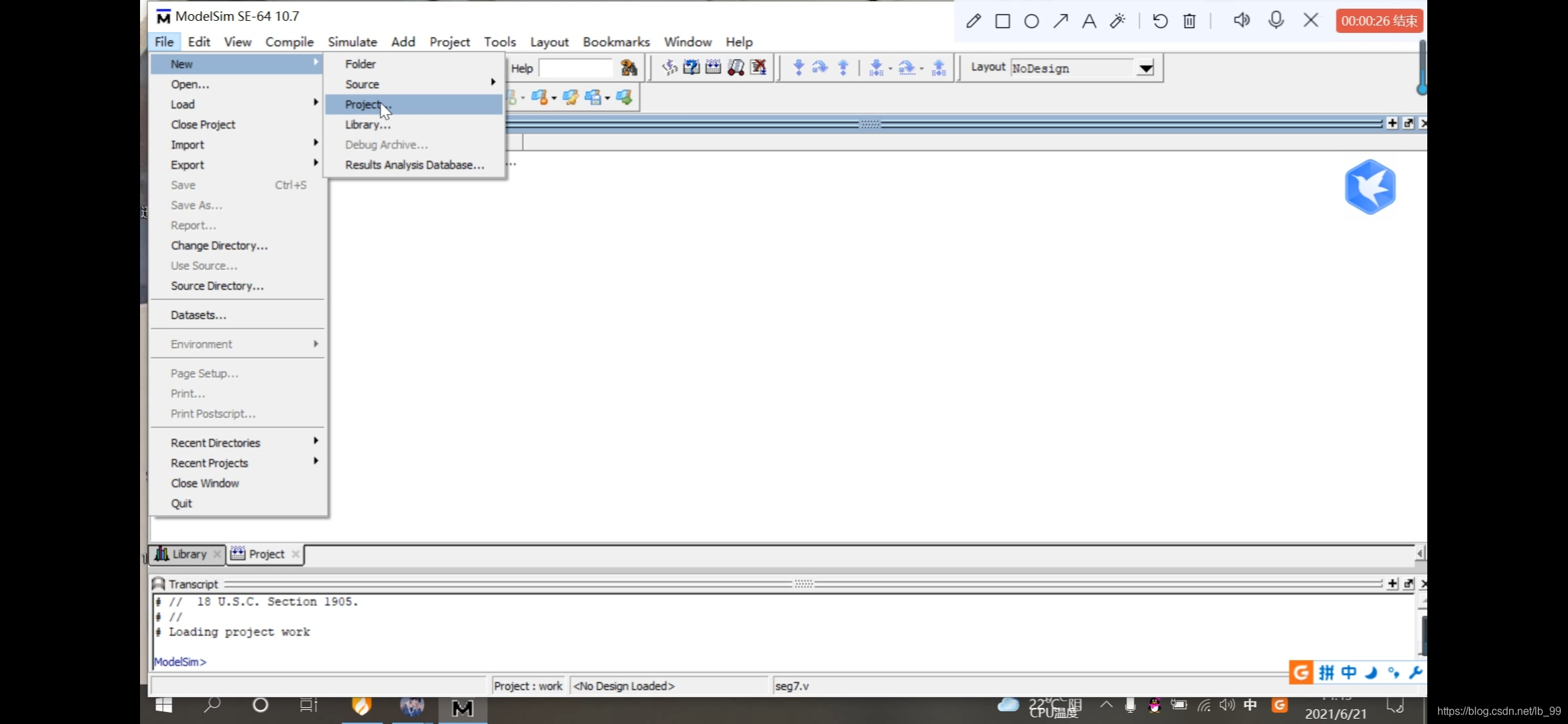
Task: Toggle the microphone recording on or off
Action: pyautogui.click(x=1276, y=20)
